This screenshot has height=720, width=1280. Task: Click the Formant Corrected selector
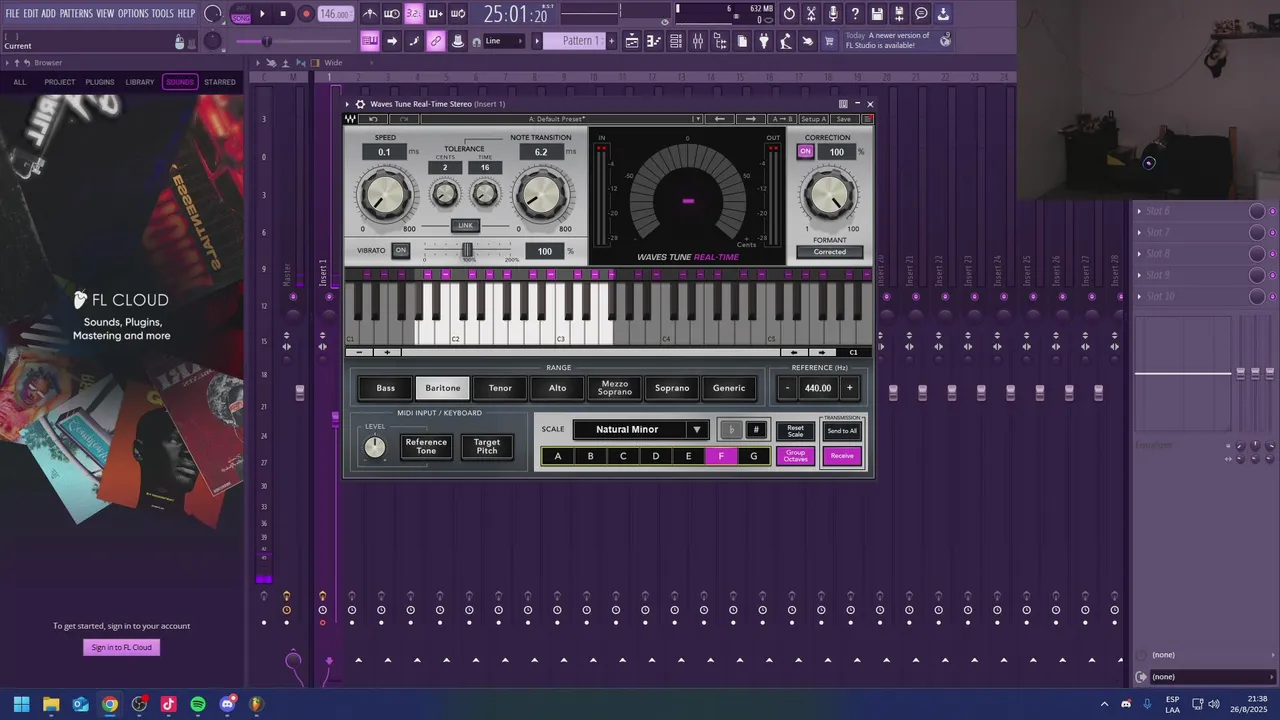coord(829,252)
